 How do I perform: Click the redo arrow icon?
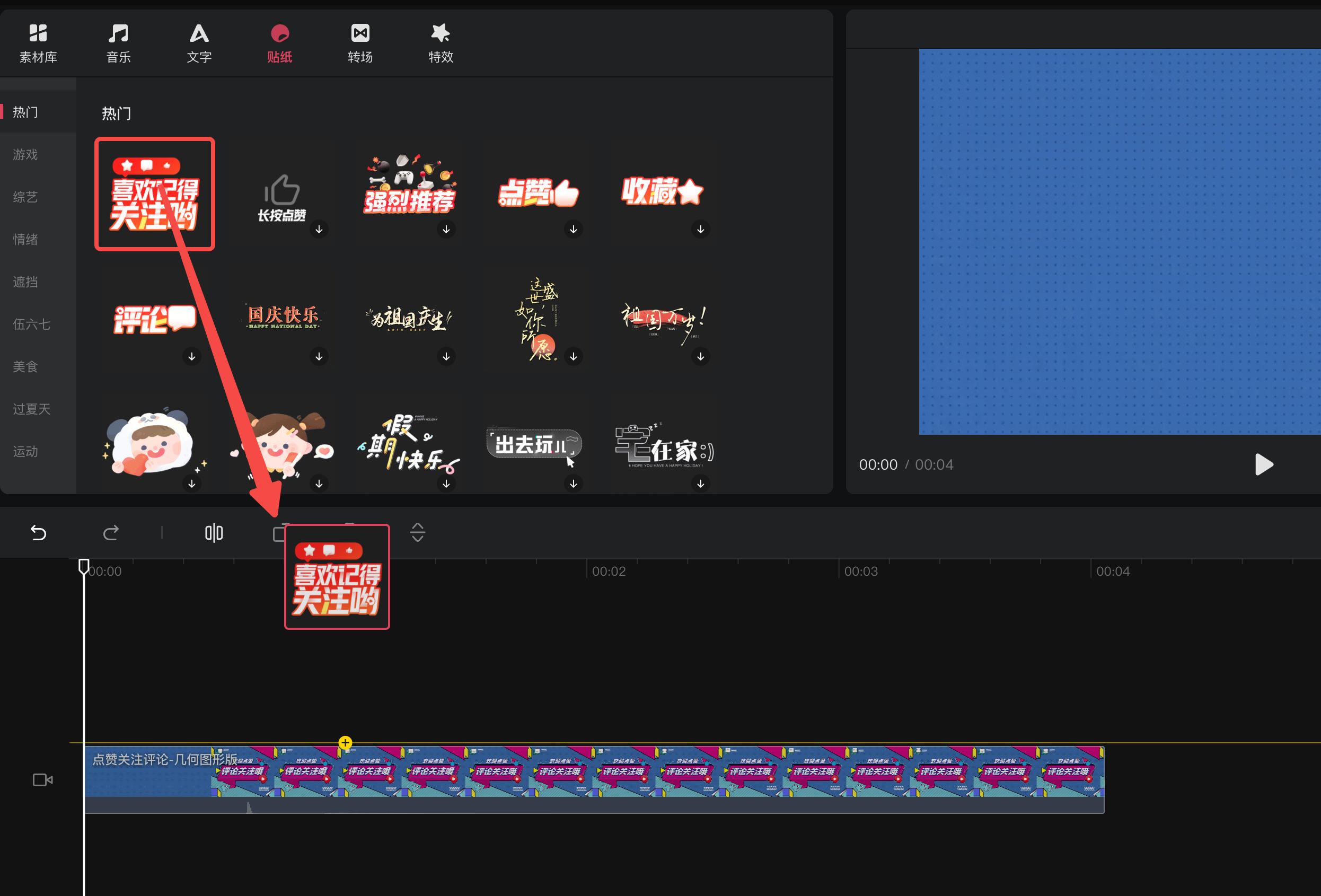tap(111, 533)
